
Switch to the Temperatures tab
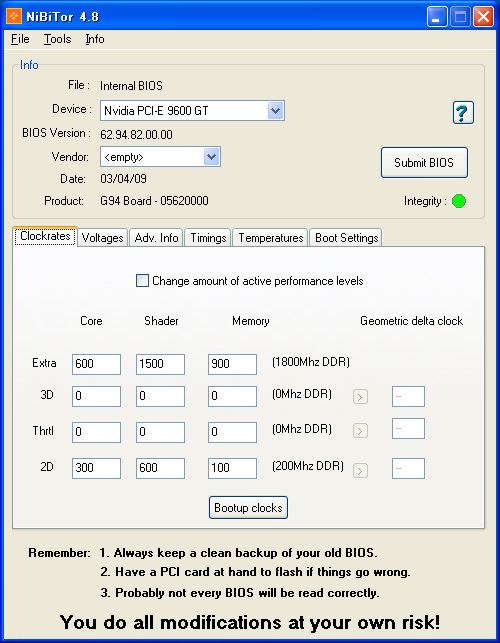click(x=270, y=238)
